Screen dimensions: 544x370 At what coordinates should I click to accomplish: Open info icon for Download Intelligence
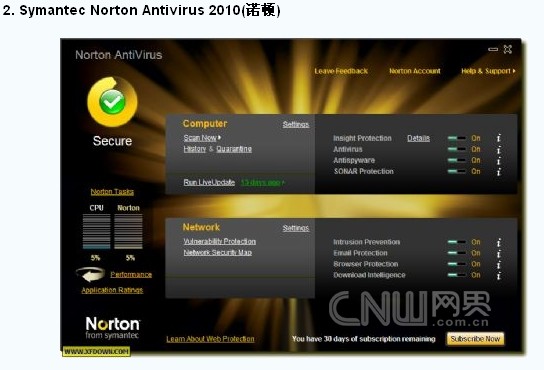499,276
